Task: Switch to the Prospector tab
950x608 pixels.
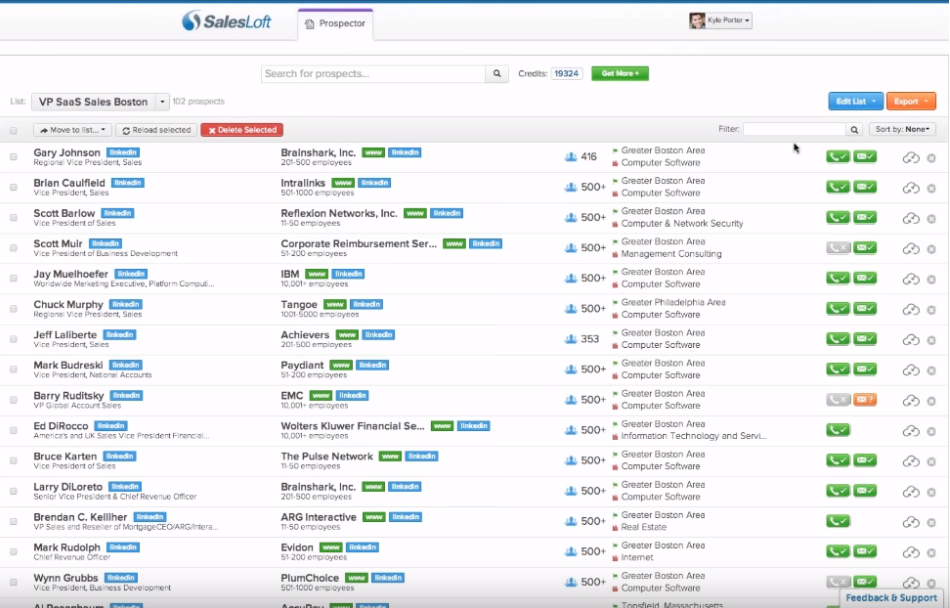Action: (x=336, y=24)
